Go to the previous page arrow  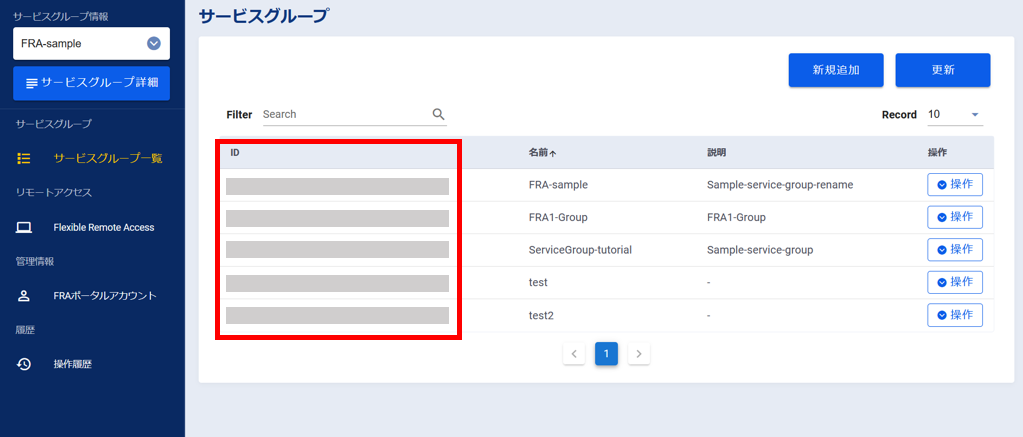point(574,353)
